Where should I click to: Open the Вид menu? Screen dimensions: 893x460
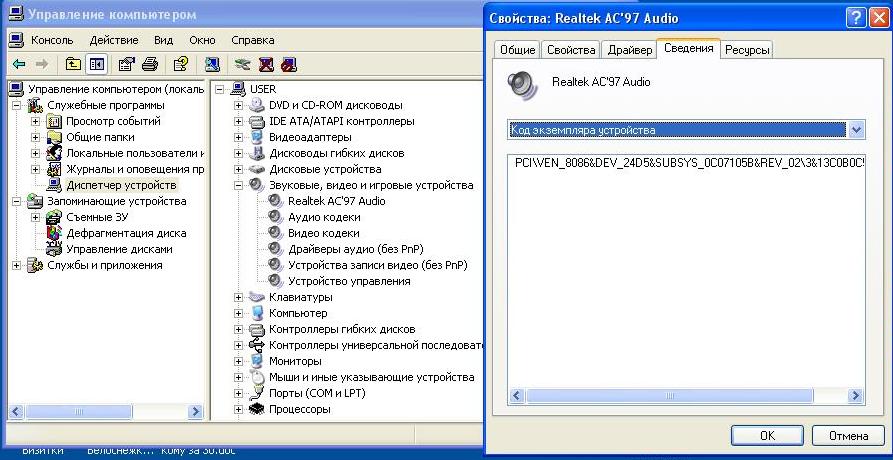(x=163, y=40)
